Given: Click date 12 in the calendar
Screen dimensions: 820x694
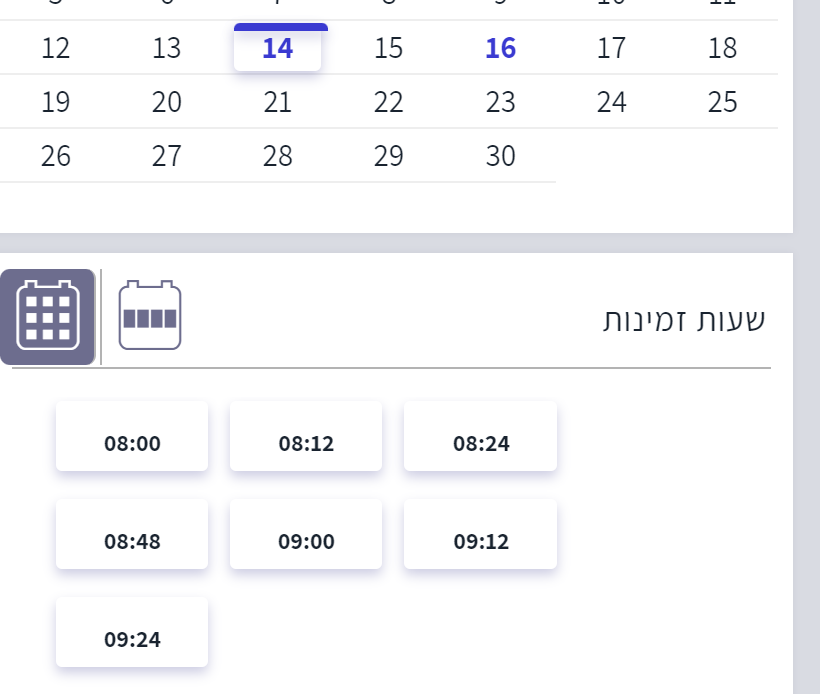Looking at the screenshot, I should point(56,48).
